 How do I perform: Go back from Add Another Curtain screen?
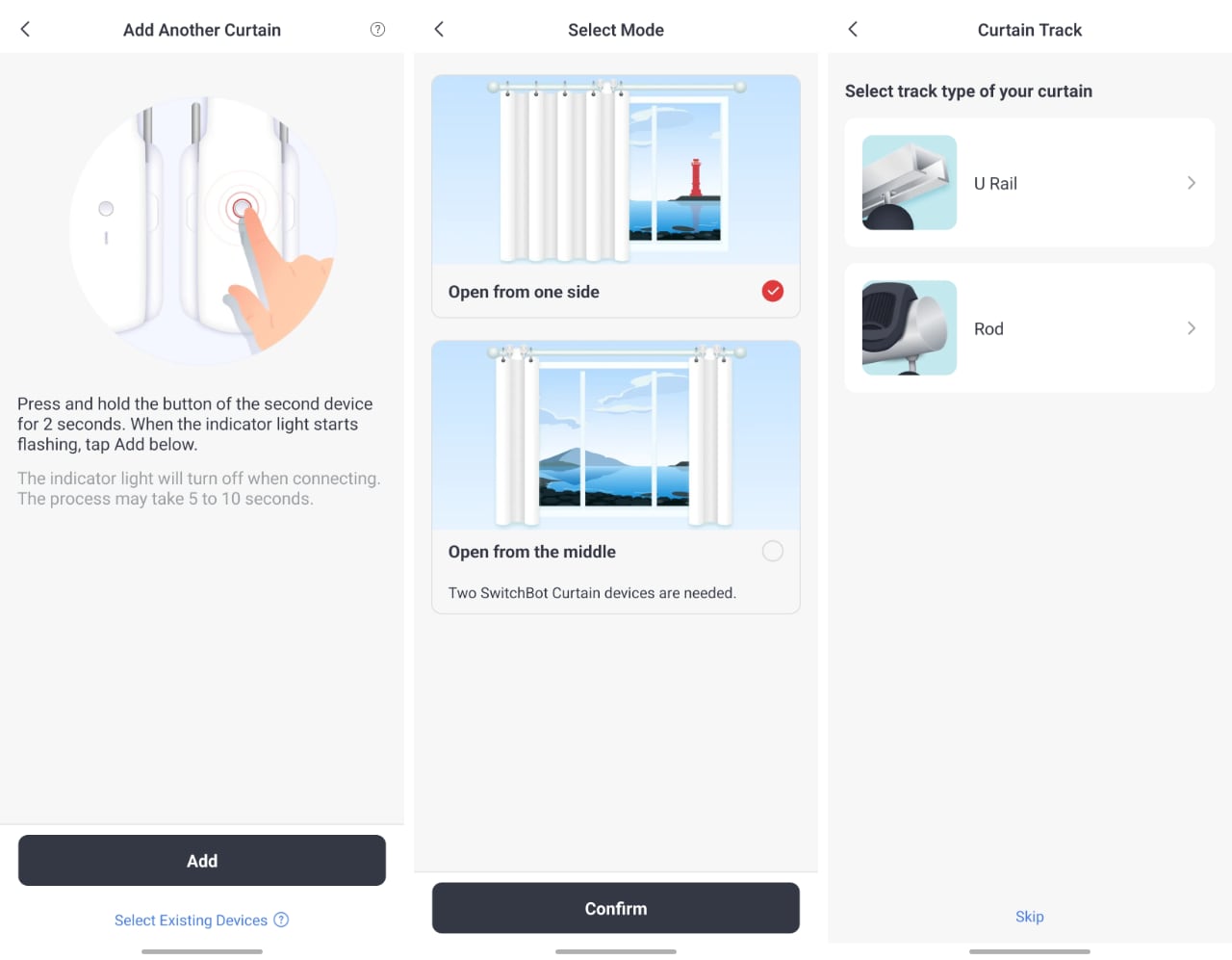26,29
